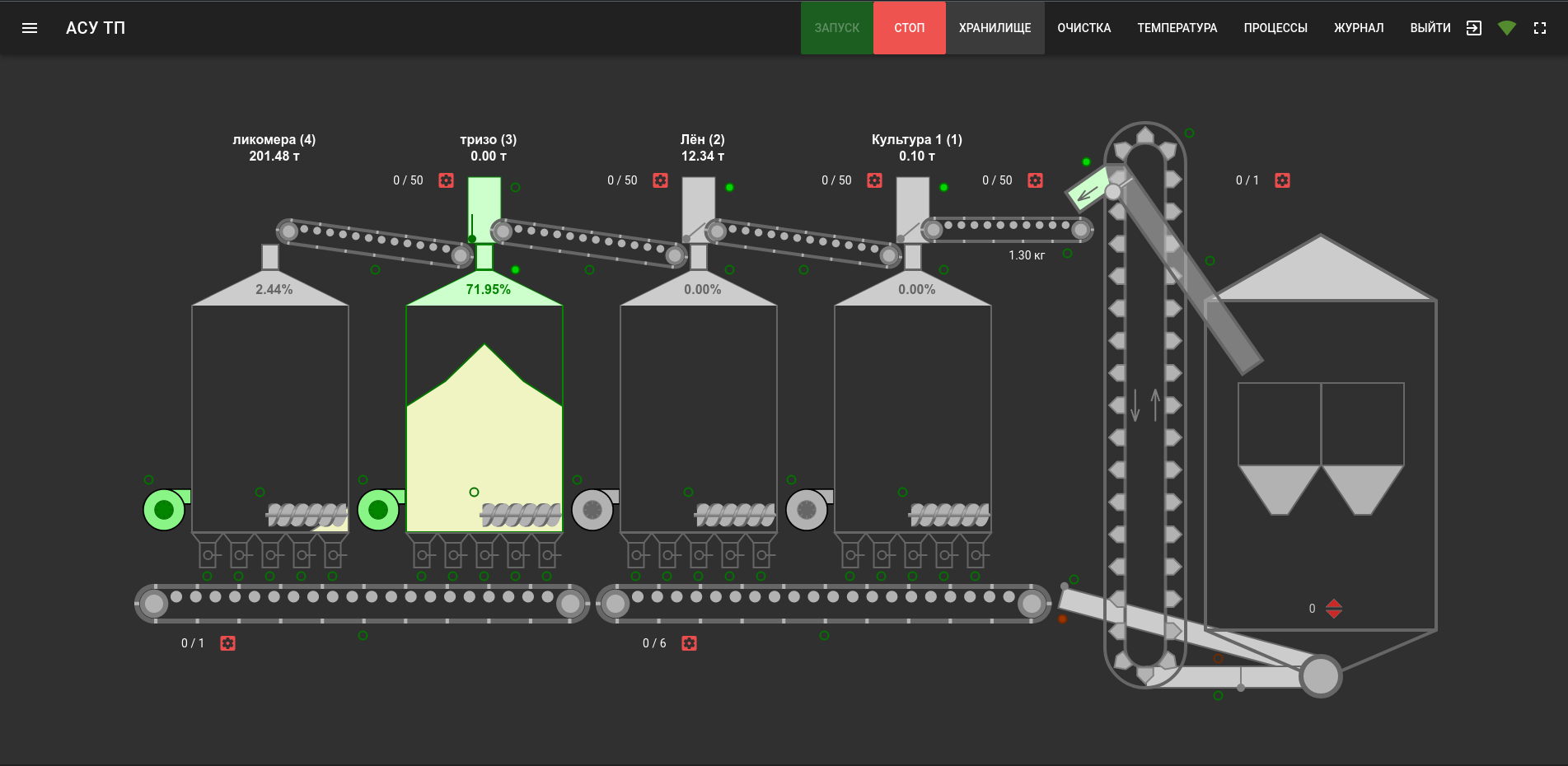
Task: Click gear icon next to 0/6 counter
Action: coord(689,643)
